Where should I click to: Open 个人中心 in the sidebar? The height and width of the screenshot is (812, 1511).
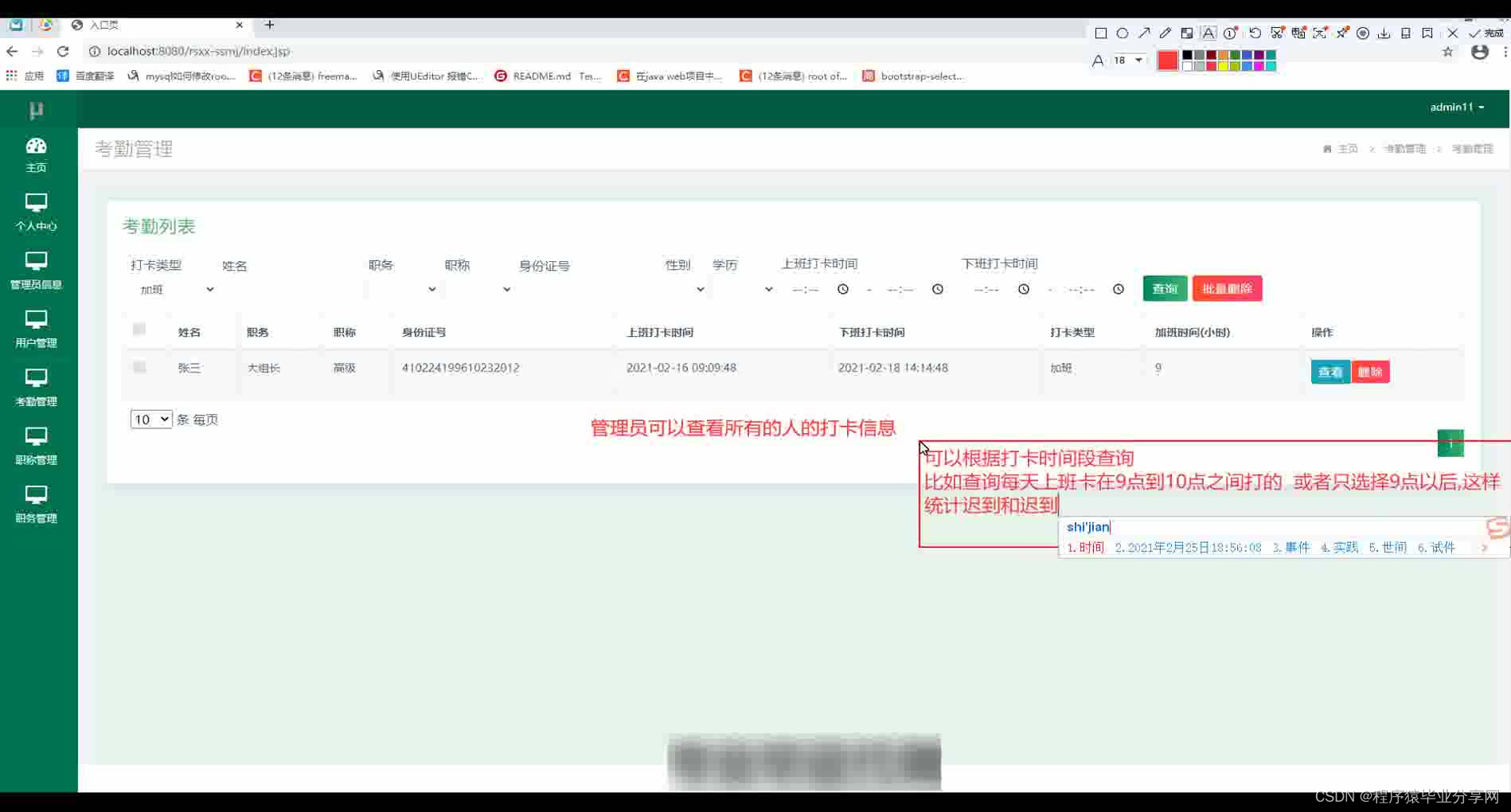point(37,213)
